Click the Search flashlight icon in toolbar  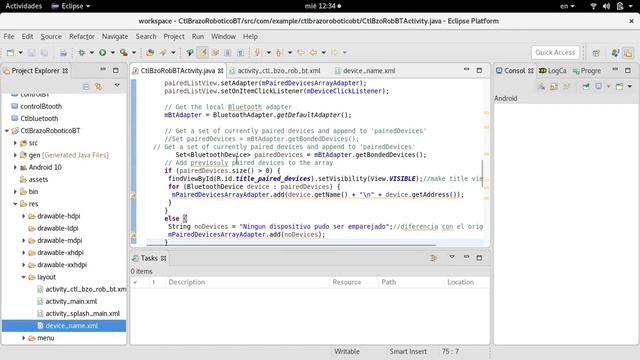(163, 53)
